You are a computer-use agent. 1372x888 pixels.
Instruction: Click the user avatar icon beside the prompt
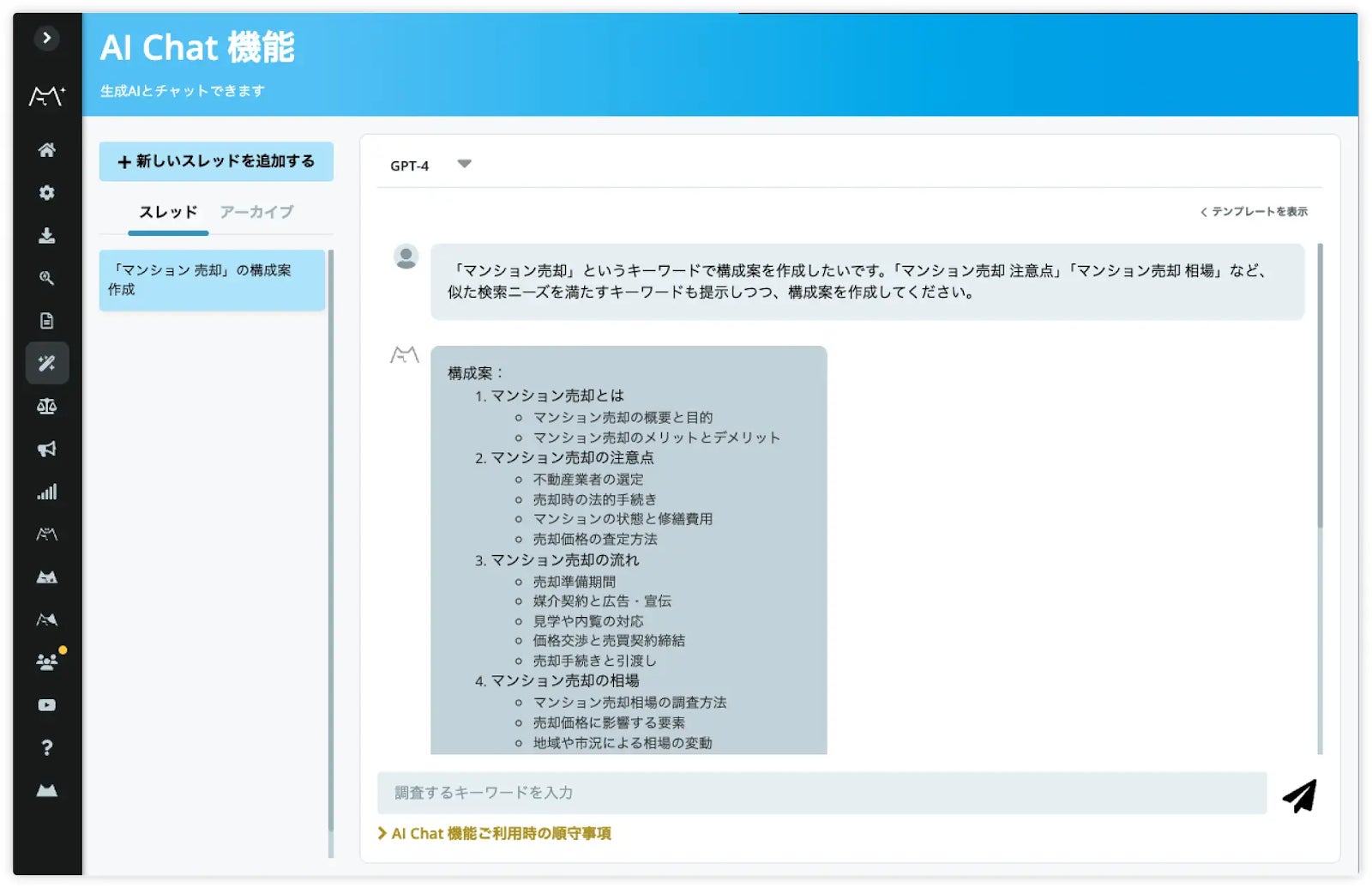coord(406,257)
